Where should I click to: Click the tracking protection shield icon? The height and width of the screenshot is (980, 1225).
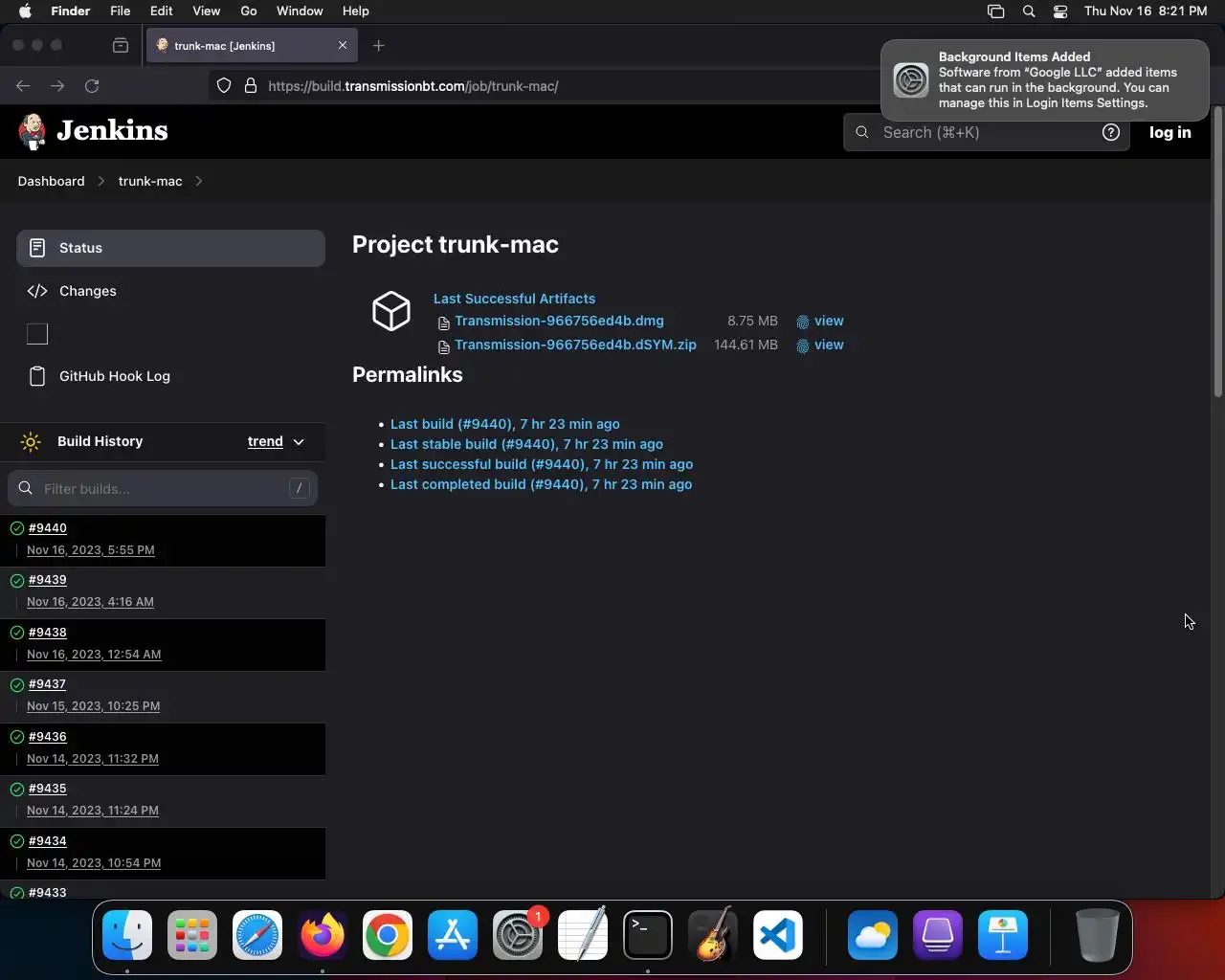[224, 86]
